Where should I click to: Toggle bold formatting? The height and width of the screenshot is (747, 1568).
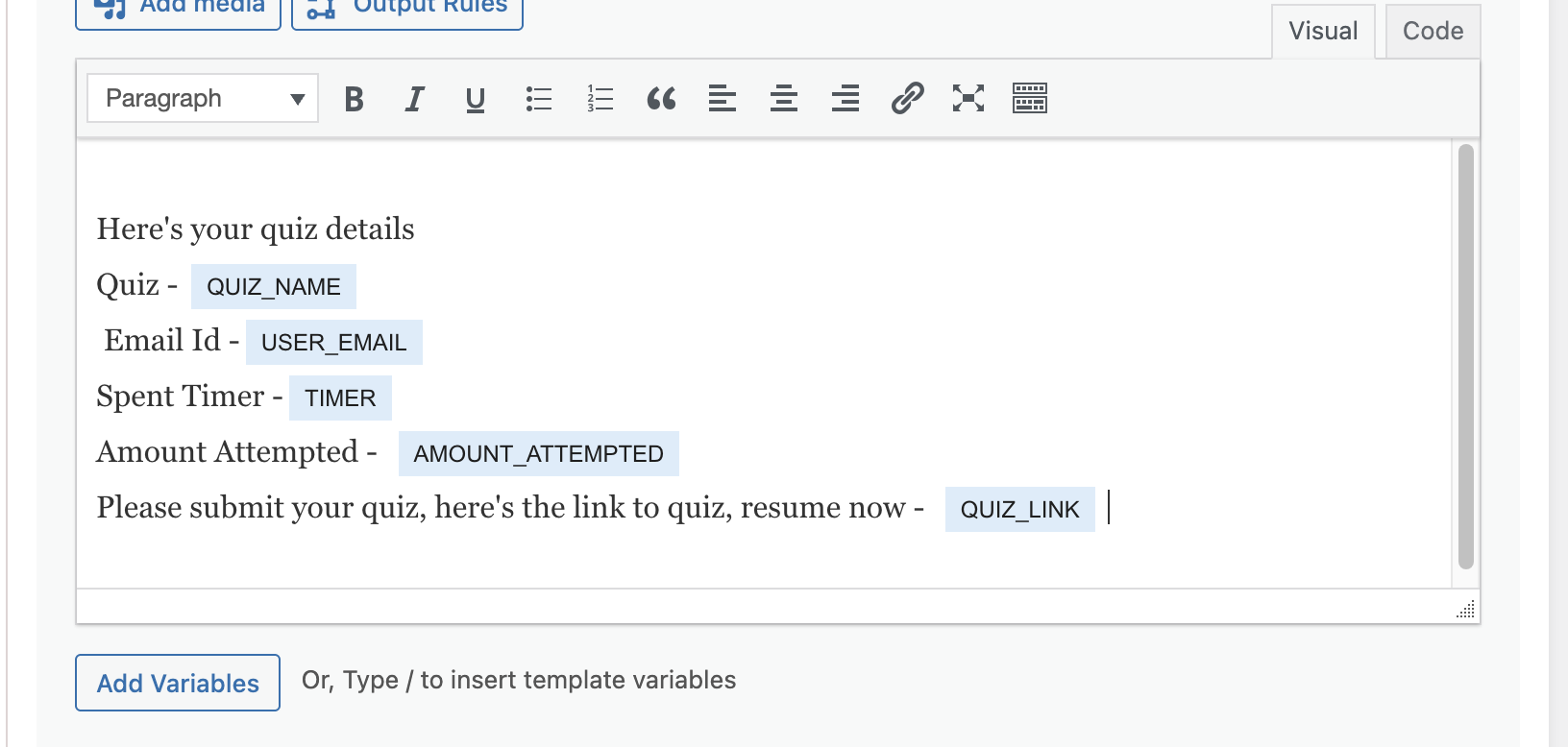tap(354, 99)
